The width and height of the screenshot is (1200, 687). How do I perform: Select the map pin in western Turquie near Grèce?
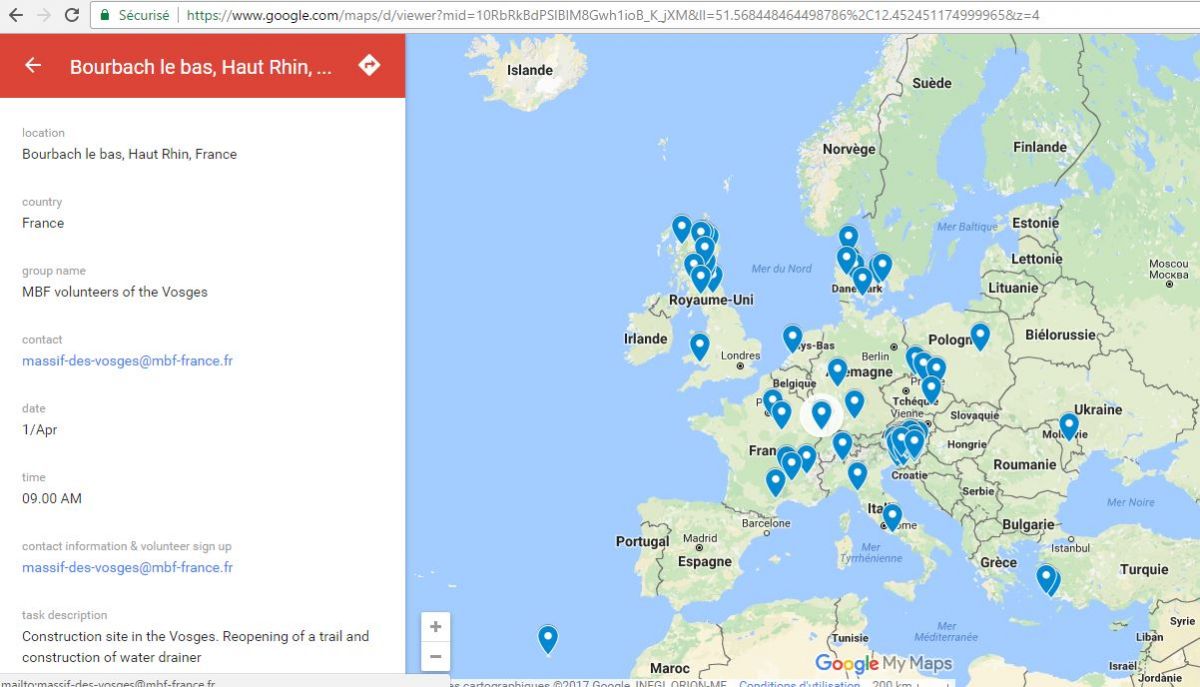pos(1046,578)
